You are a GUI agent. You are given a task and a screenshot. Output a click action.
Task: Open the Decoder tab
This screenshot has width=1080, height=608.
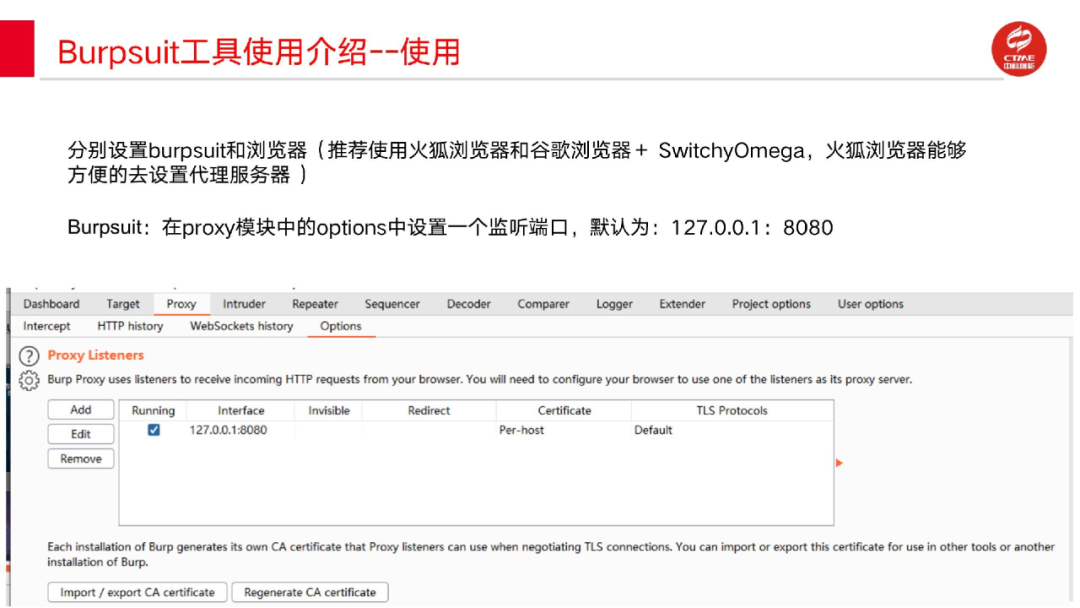pyautogui.click(x=468, y=304)
